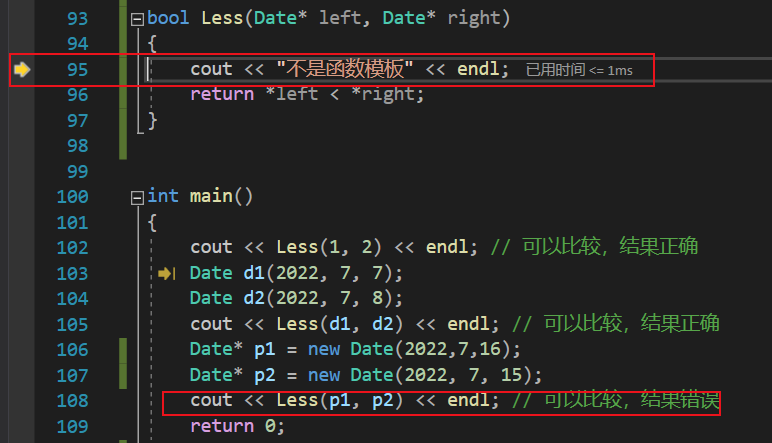Click line number 109
The height and width of the screenshot is (443, 772).
pos(72,427)
